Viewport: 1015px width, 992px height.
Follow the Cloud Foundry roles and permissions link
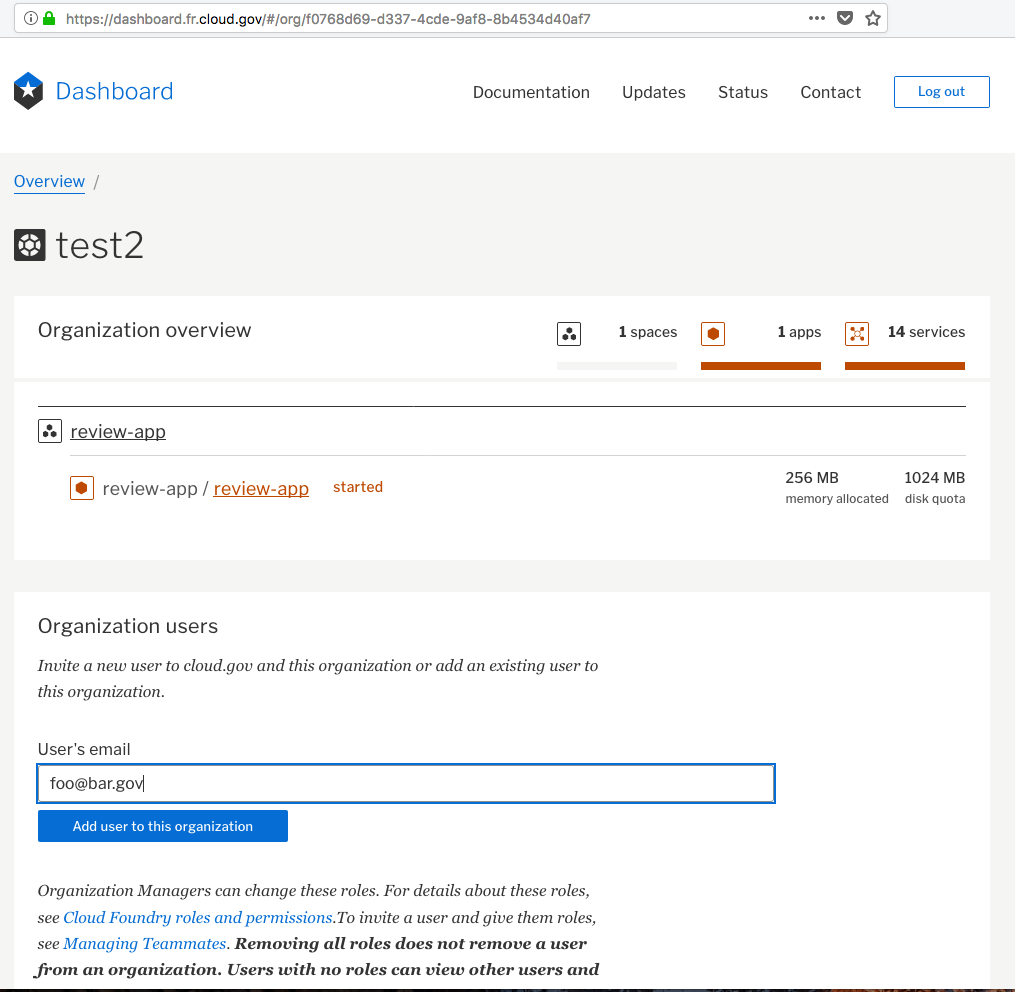(196, 917)
